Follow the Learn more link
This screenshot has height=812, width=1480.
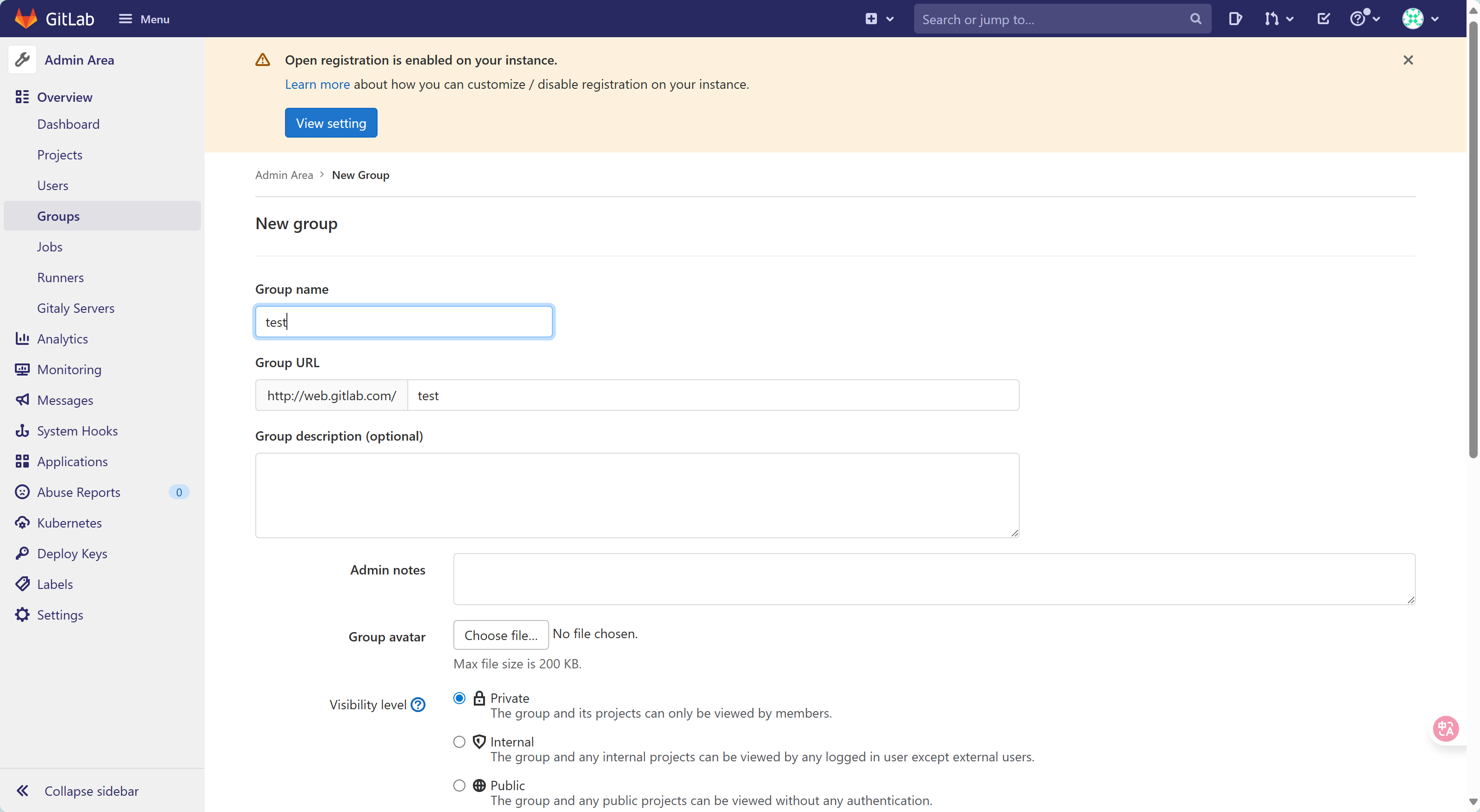317,85
